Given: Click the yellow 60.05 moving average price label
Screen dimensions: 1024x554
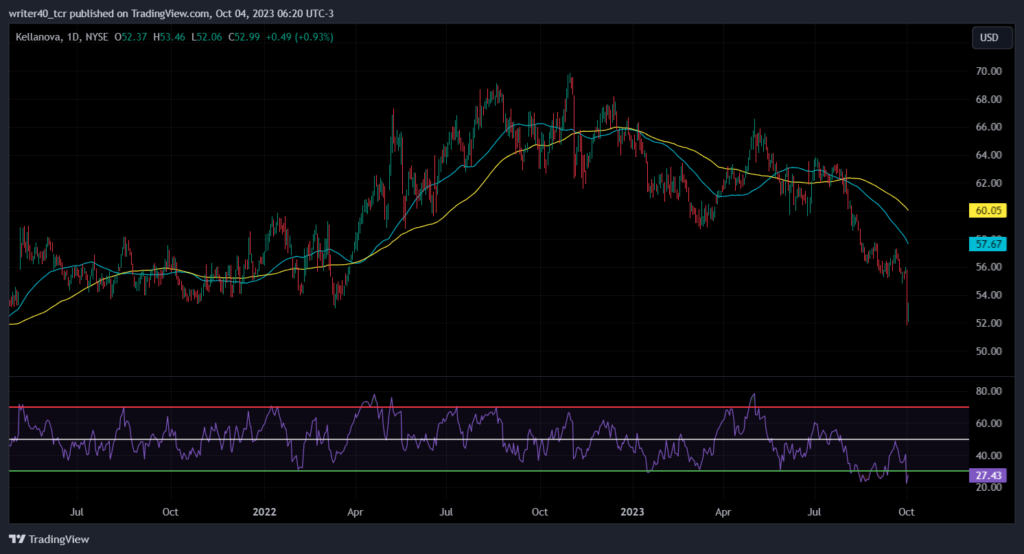Looking at the screenshot, I should [x=987, y=210].
